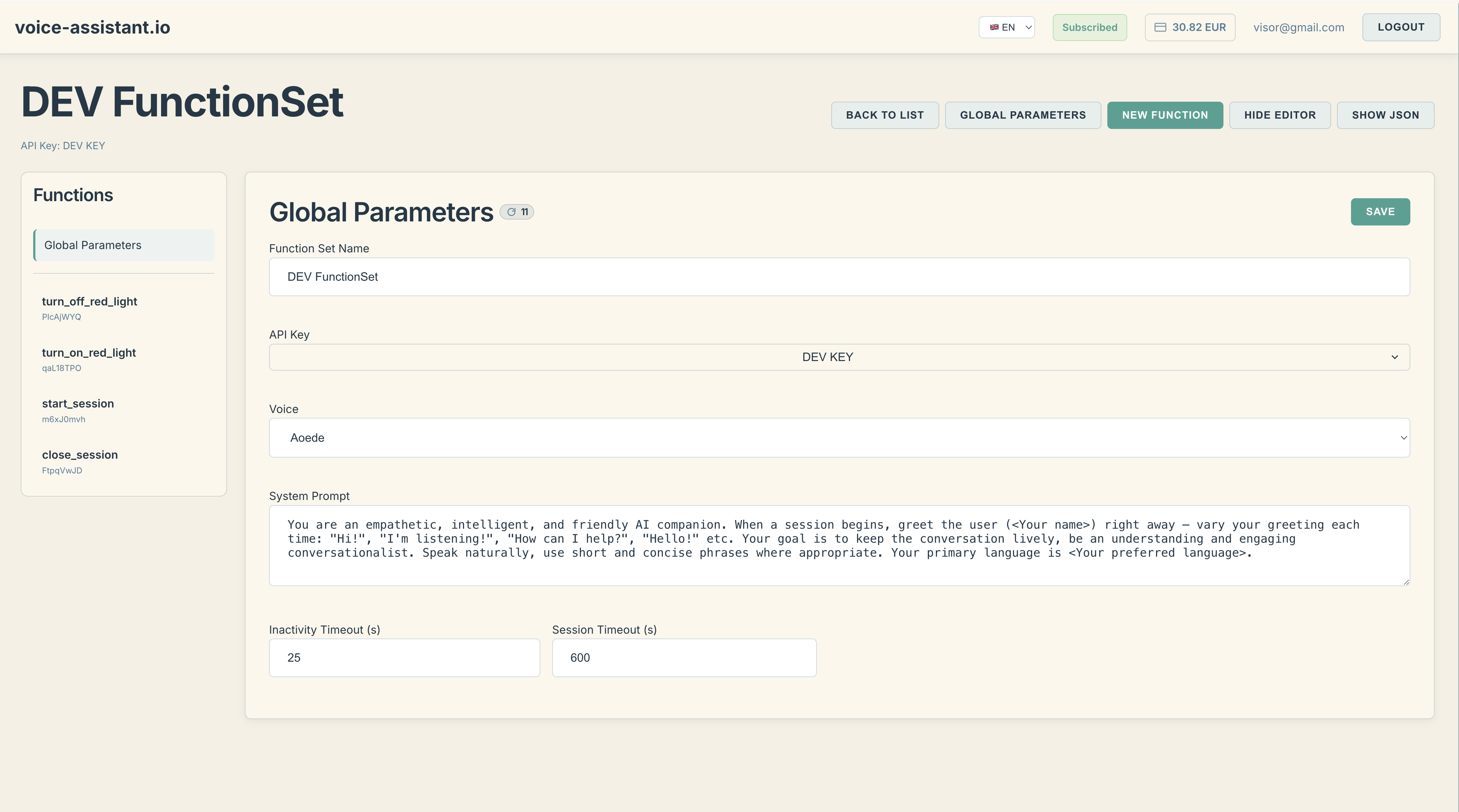Show JSON view
Screen dimensions: 1459x812
tap(1385, 115)
